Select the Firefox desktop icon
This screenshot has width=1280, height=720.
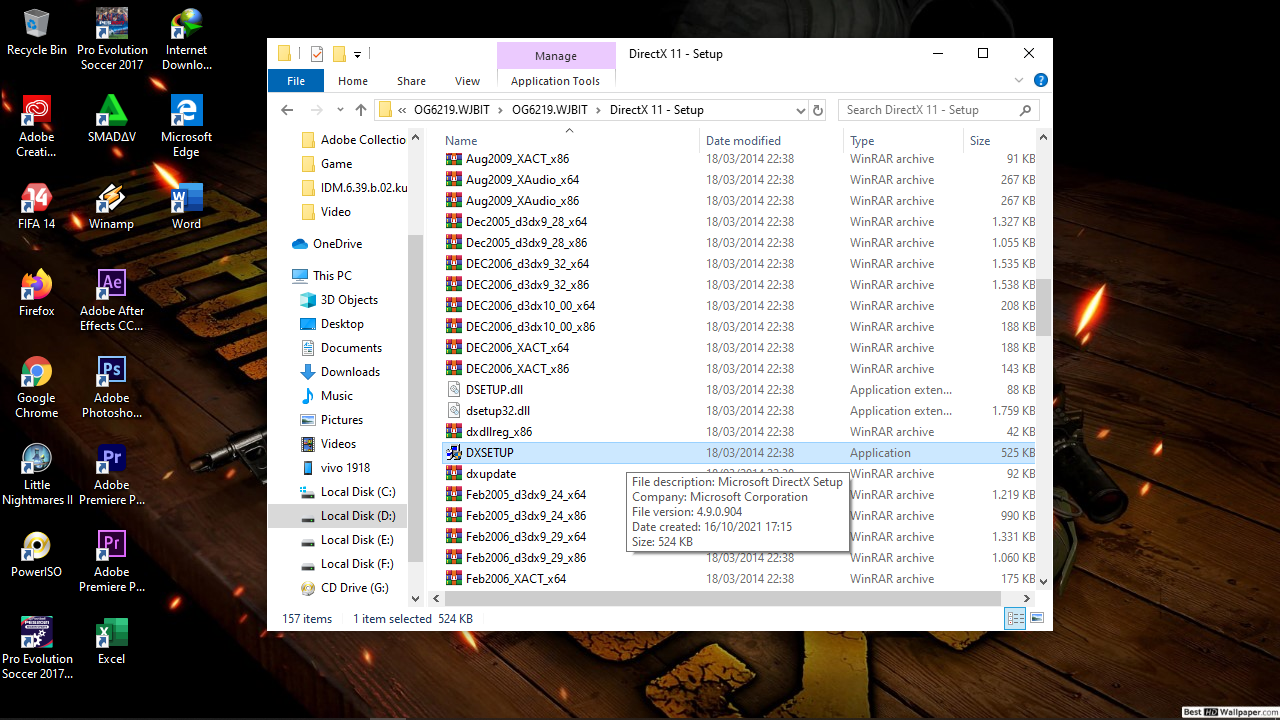(x=36, y=293)
